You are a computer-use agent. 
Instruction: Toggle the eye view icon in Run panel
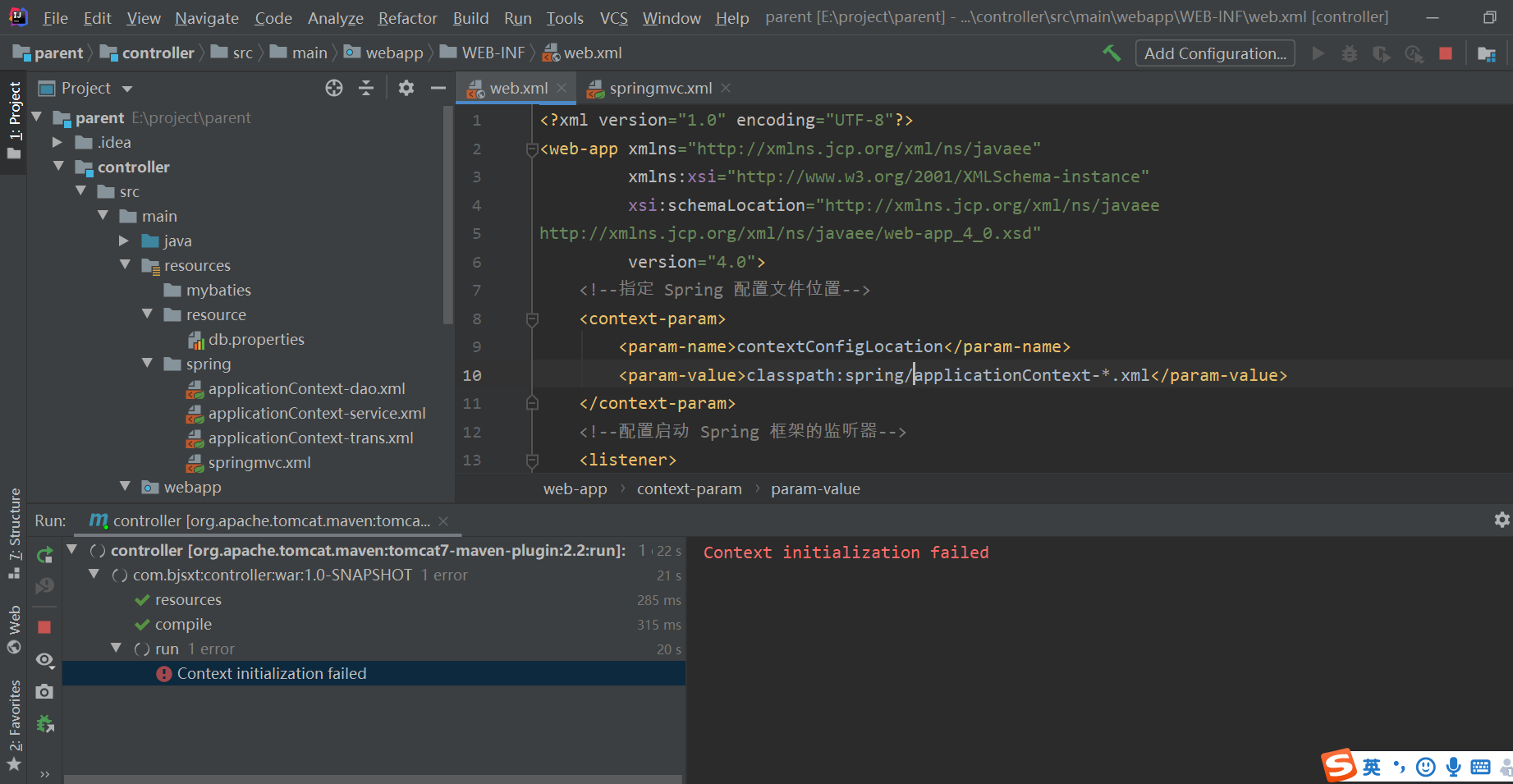(x=45, y=660)
